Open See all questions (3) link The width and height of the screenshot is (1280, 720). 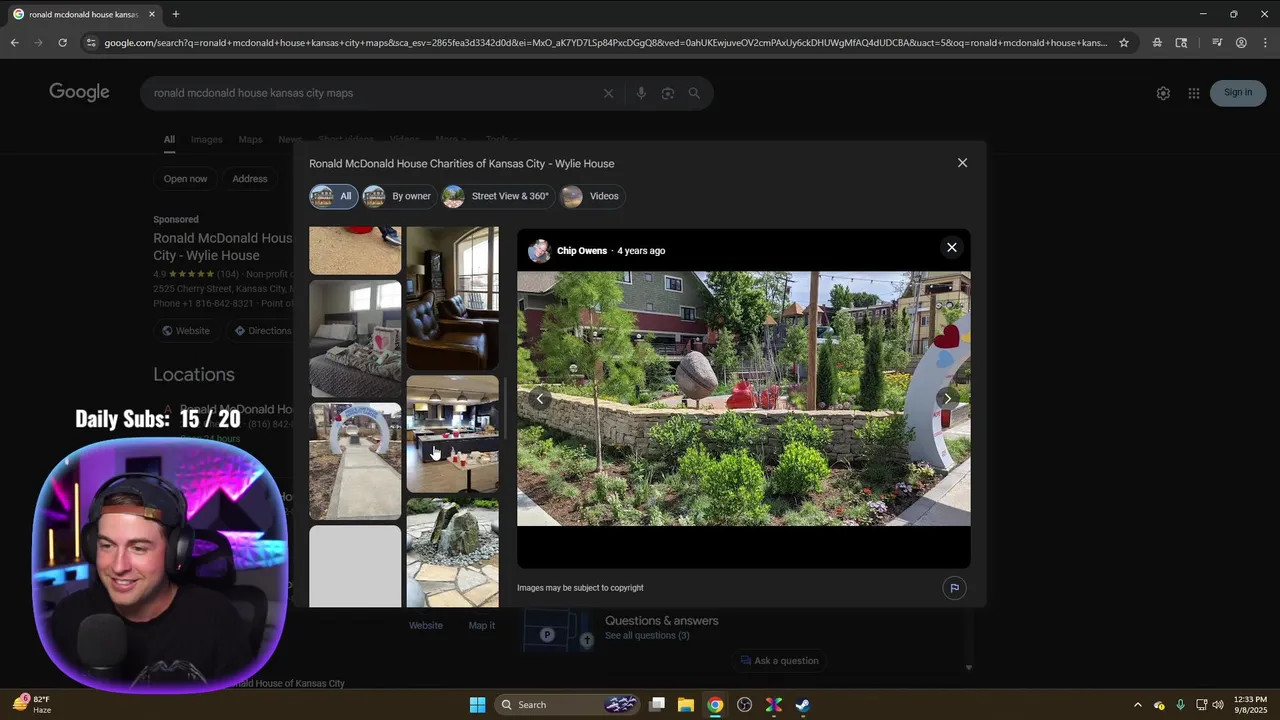pyautogui.click(x=647, y=636)
